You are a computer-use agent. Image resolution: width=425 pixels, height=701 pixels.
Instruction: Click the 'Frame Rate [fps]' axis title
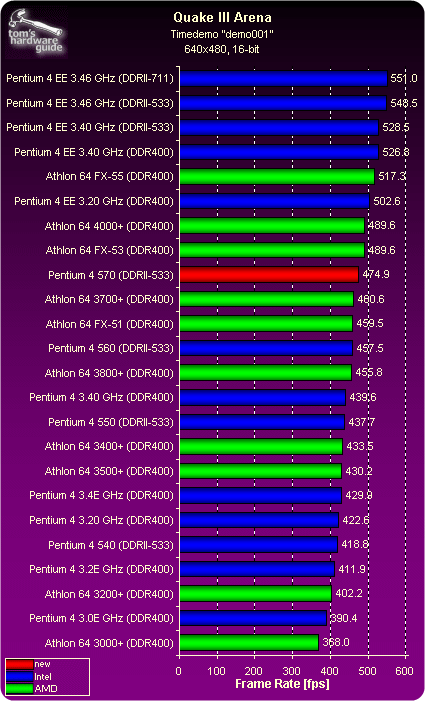[282, 684]
